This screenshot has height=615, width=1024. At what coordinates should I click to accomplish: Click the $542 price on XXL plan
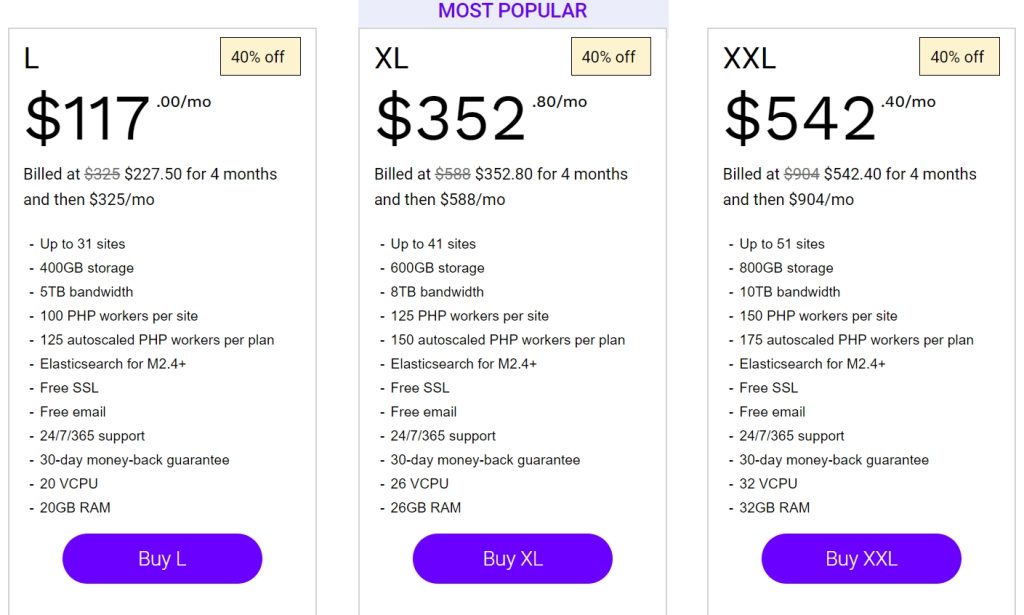pos(799,118)
